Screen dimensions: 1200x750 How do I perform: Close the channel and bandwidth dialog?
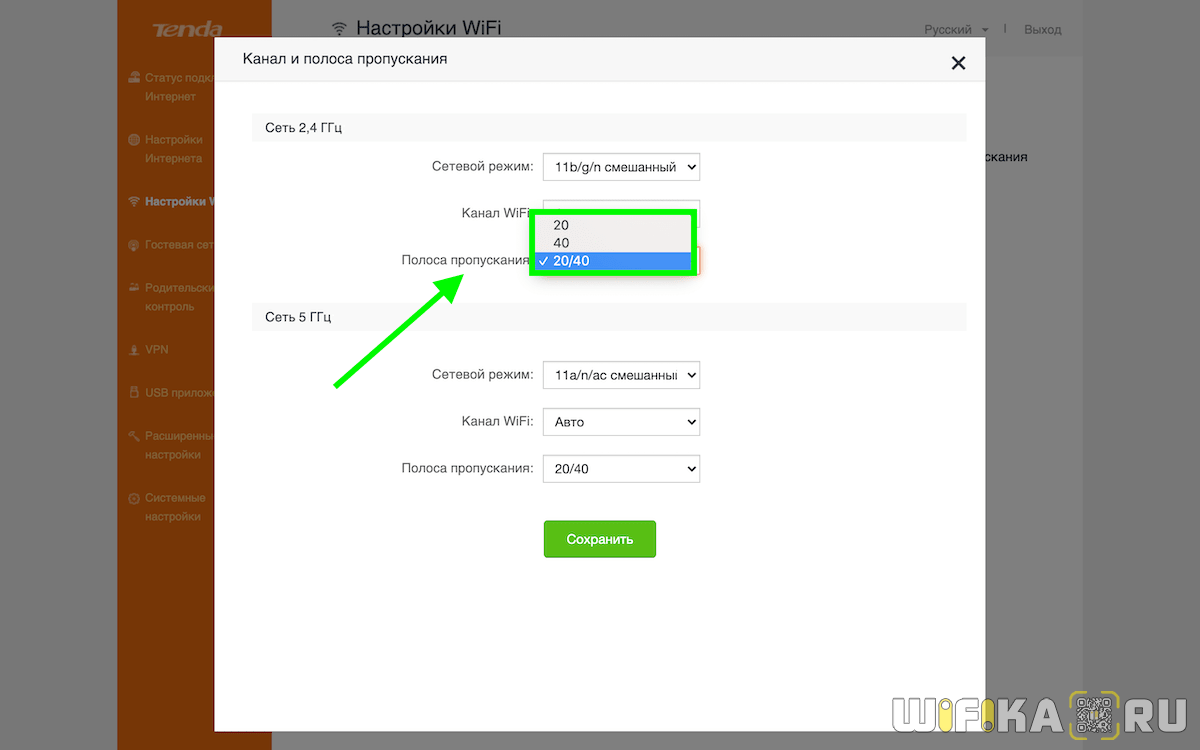pos(958,64)
